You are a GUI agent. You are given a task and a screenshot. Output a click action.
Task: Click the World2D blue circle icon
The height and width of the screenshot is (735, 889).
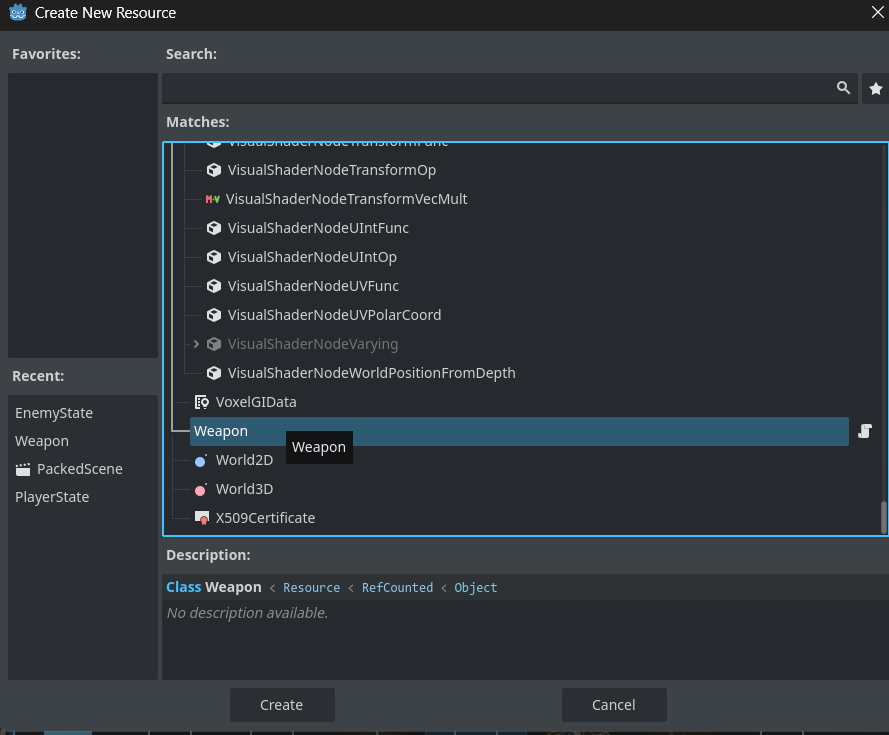200,461
